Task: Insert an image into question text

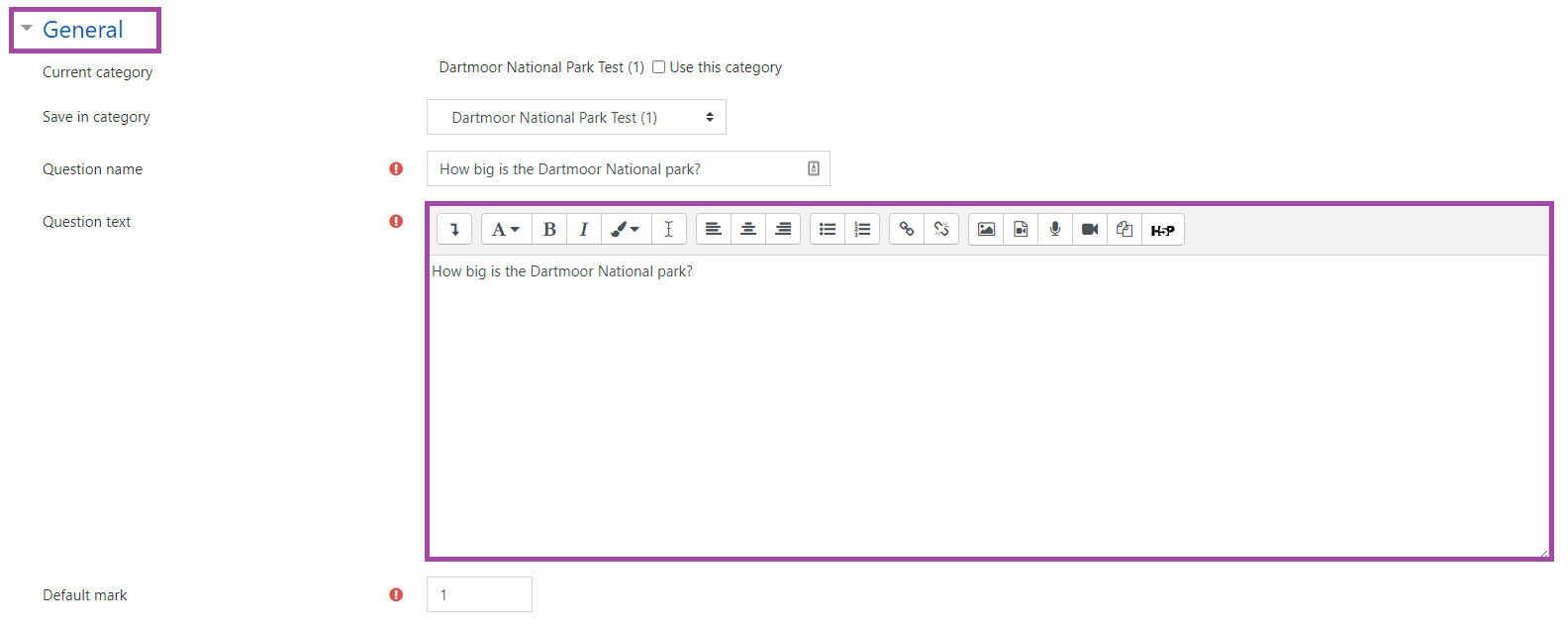Action: click(986, 230)
